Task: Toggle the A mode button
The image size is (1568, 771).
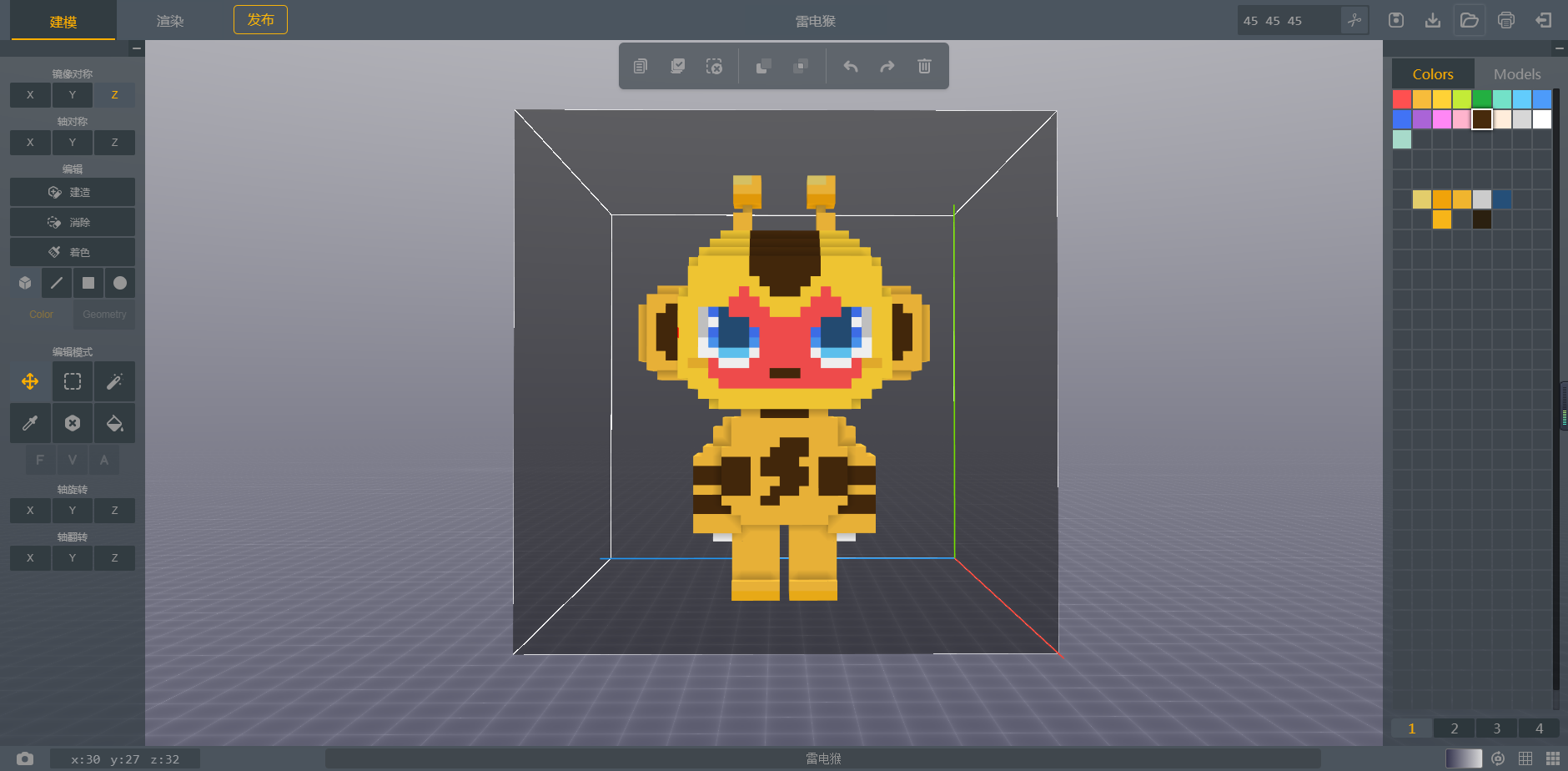Action: click(x=104, y=460)
